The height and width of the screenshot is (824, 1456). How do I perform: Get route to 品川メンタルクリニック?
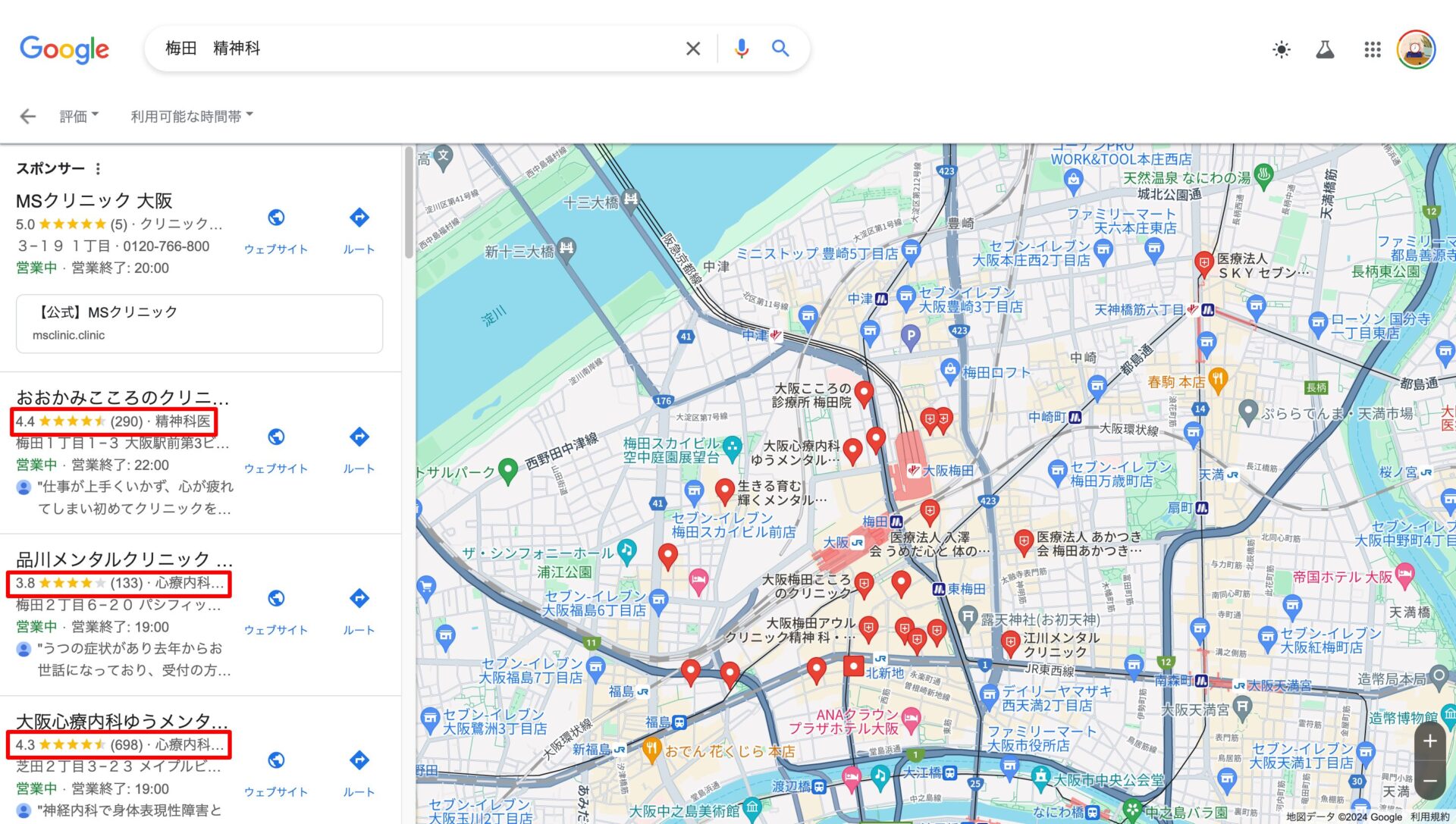[359, 613]
